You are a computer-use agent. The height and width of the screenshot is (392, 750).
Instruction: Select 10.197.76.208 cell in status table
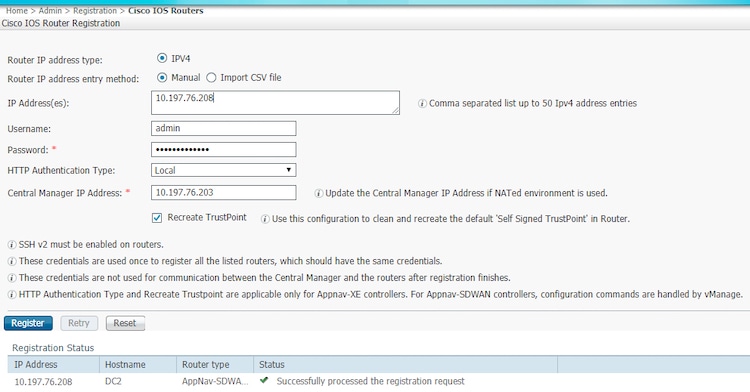click(43, 381)
